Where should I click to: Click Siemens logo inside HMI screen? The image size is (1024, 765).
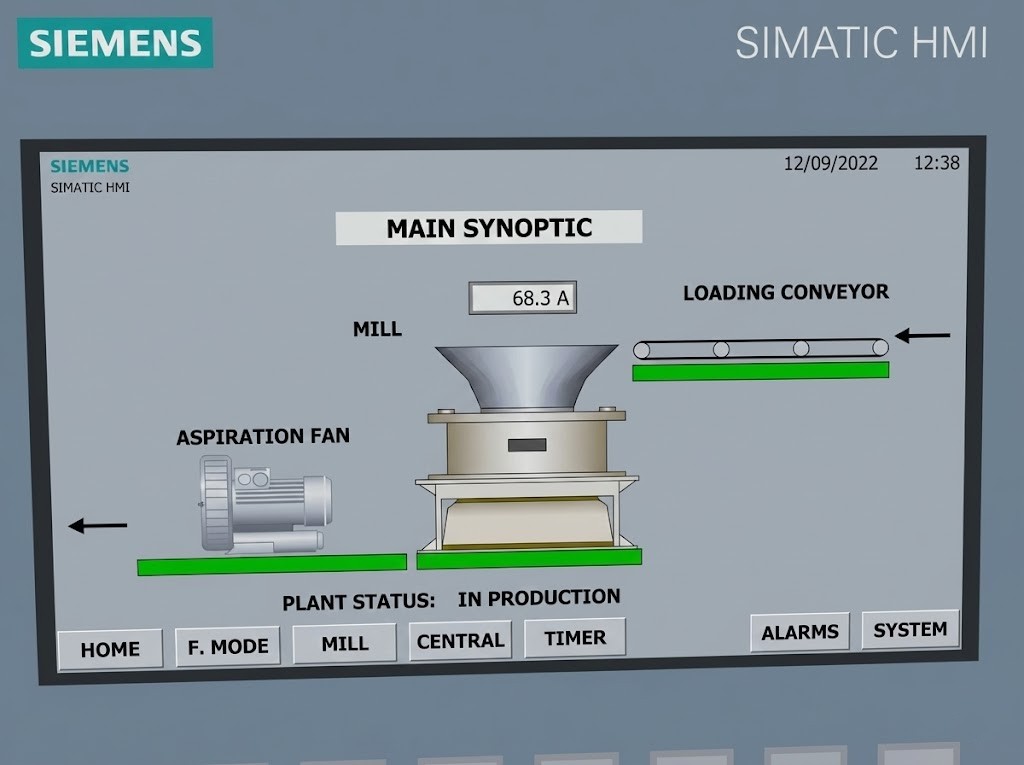pyautogui.click(x=90, y=166)
